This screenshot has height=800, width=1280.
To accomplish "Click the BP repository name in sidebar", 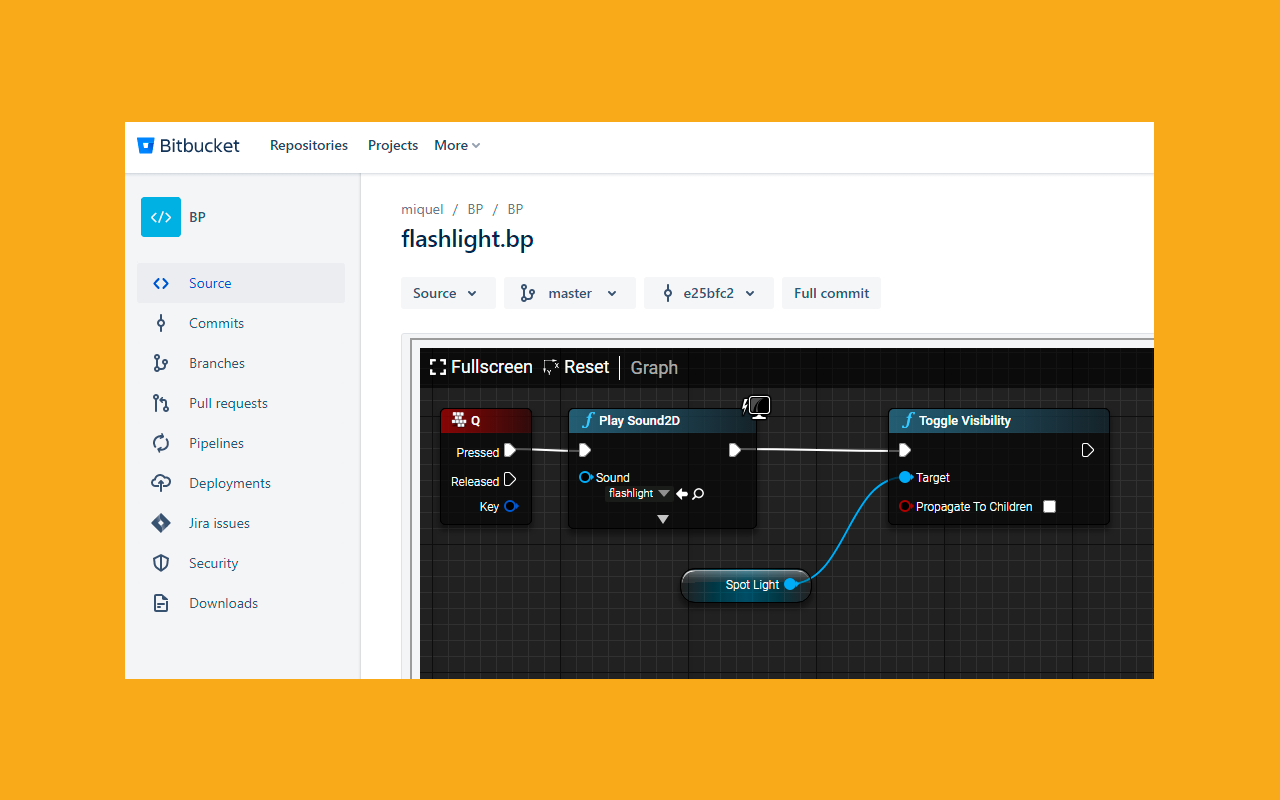I will tap(197, 217).
